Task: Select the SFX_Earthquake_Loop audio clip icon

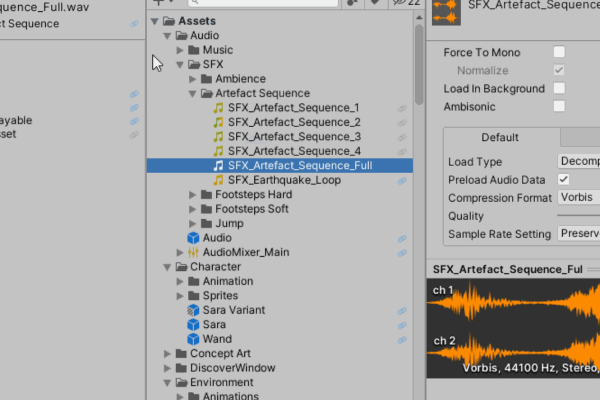Action: [218, 180]
